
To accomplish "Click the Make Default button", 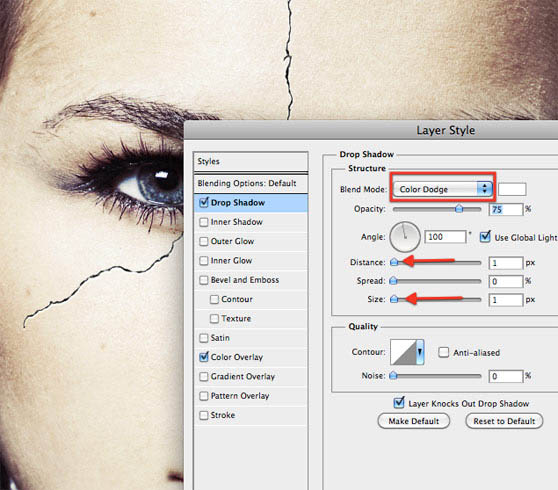I will click(414, 421).
